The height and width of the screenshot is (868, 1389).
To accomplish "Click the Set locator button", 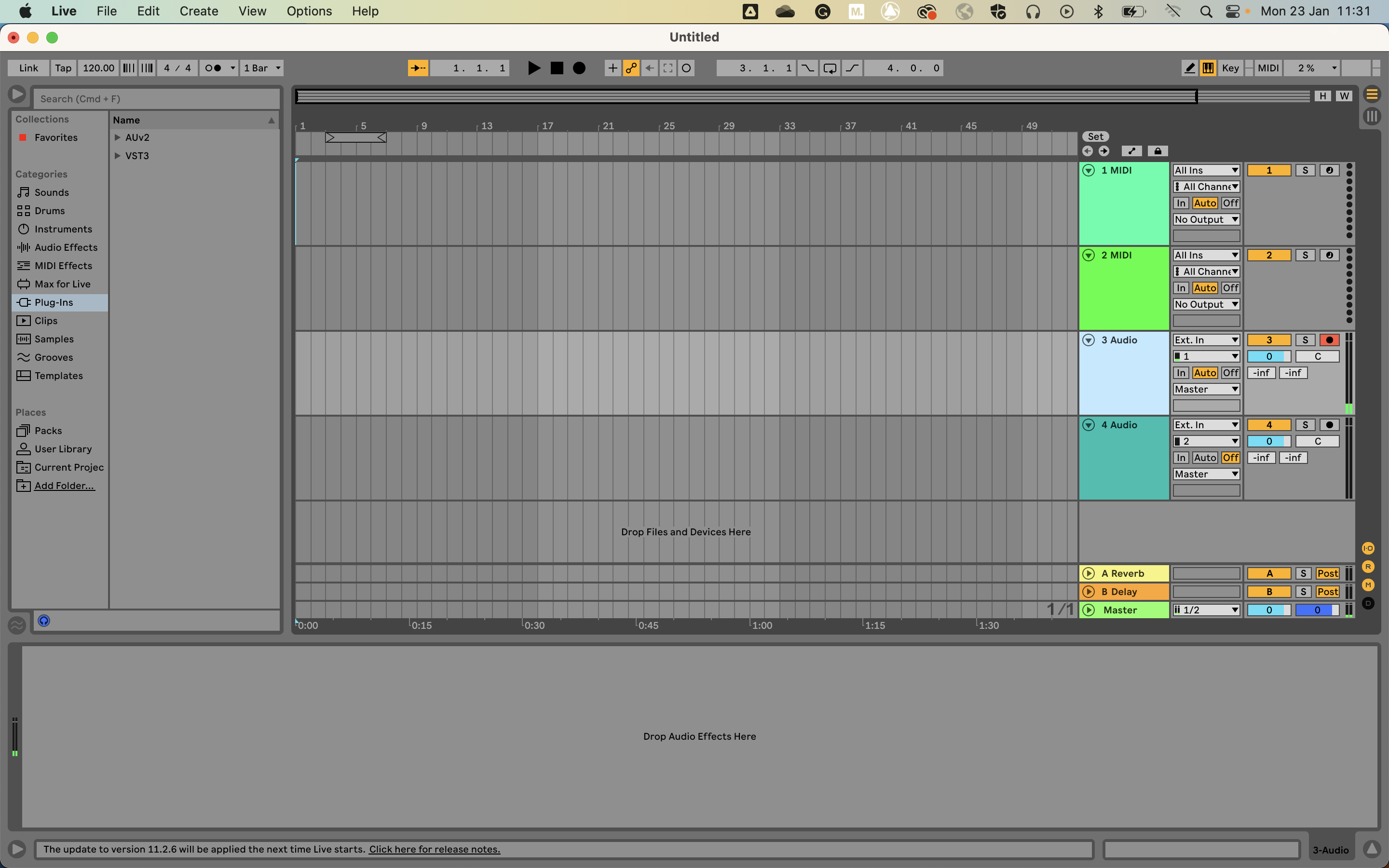I will [1095, 136].
